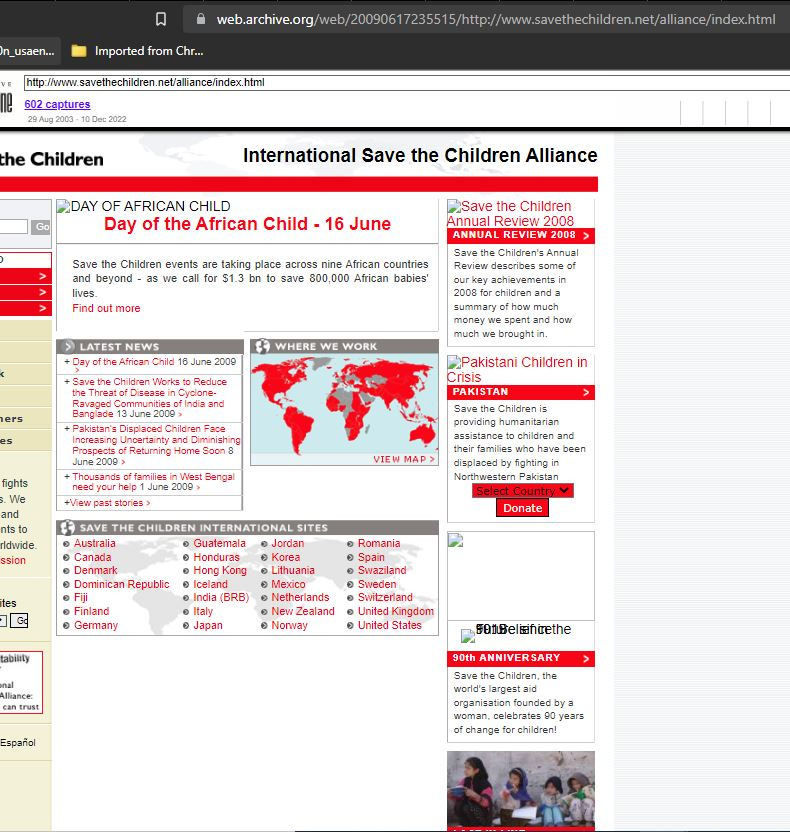
Task: Click the browser address bar URL
Action: click(496, 20)
